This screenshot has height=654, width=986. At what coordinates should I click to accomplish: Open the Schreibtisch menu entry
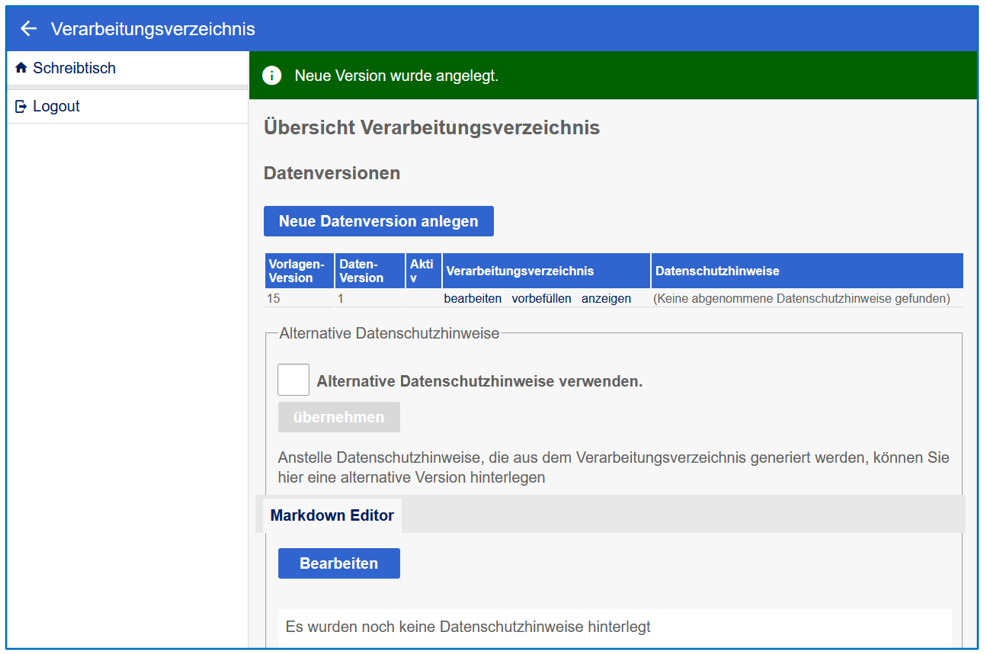(x=74, y=68)
